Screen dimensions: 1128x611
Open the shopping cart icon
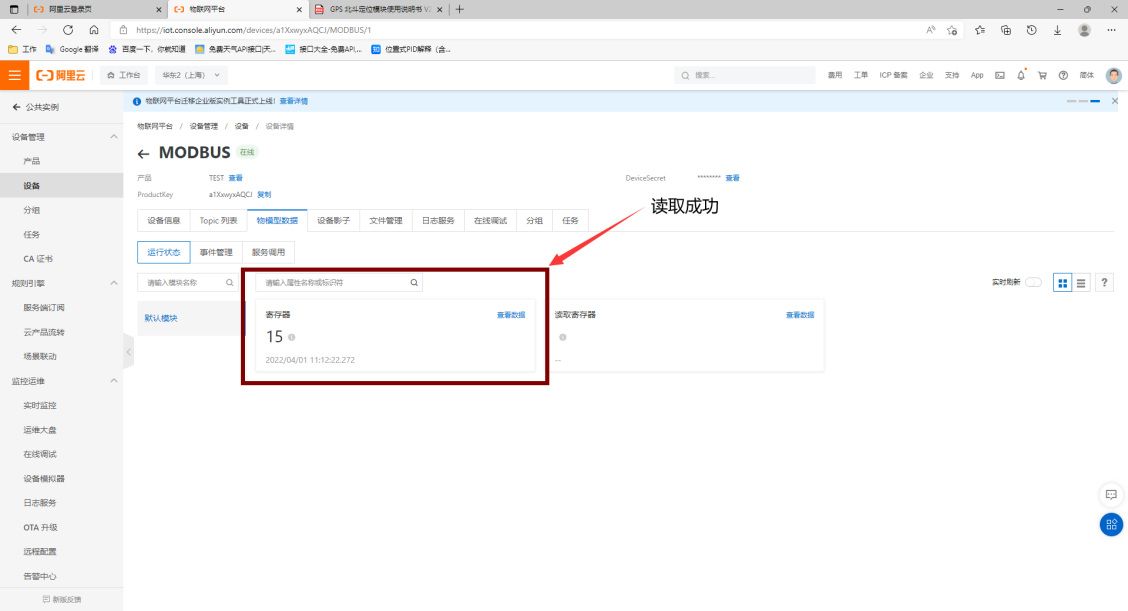1041,75
